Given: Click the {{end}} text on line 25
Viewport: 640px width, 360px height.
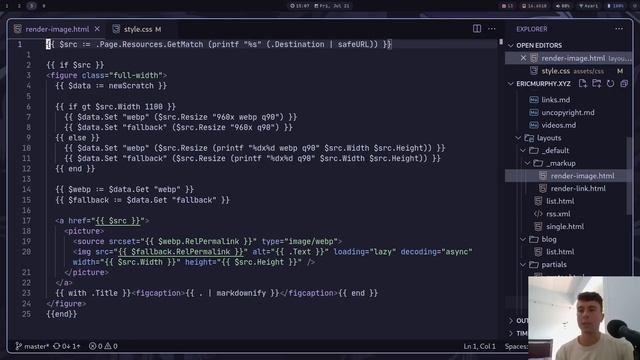Looking at the screenshot, I should pyautogui.click(x=62, y=314).
